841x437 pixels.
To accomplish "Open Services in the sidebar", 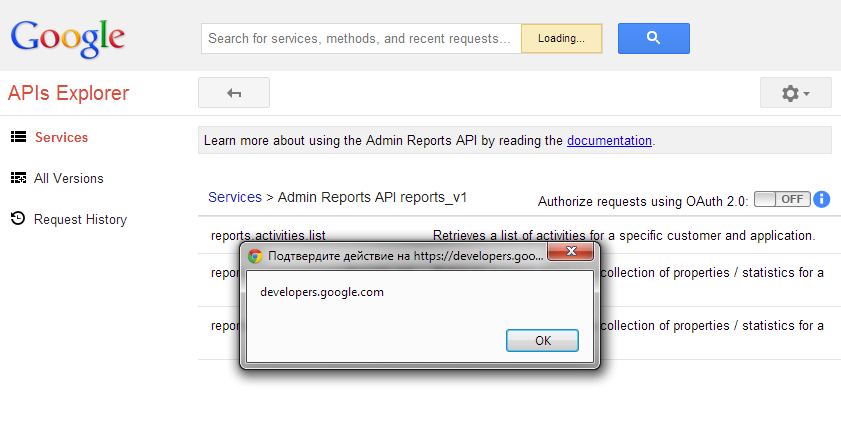I will 61,137.
